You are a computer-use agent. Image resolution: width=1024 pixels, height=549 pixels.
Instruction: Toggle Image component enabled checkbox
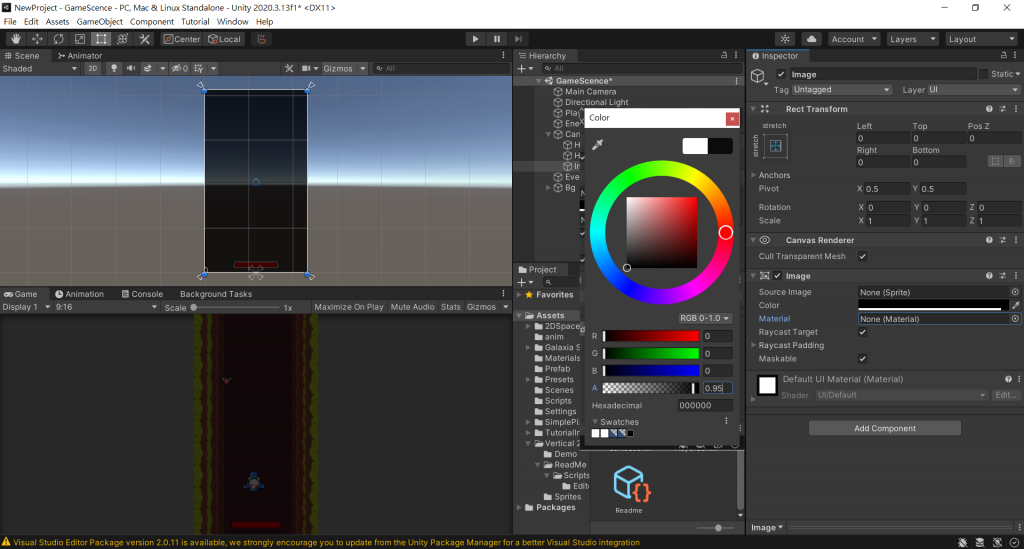[778, 276]
